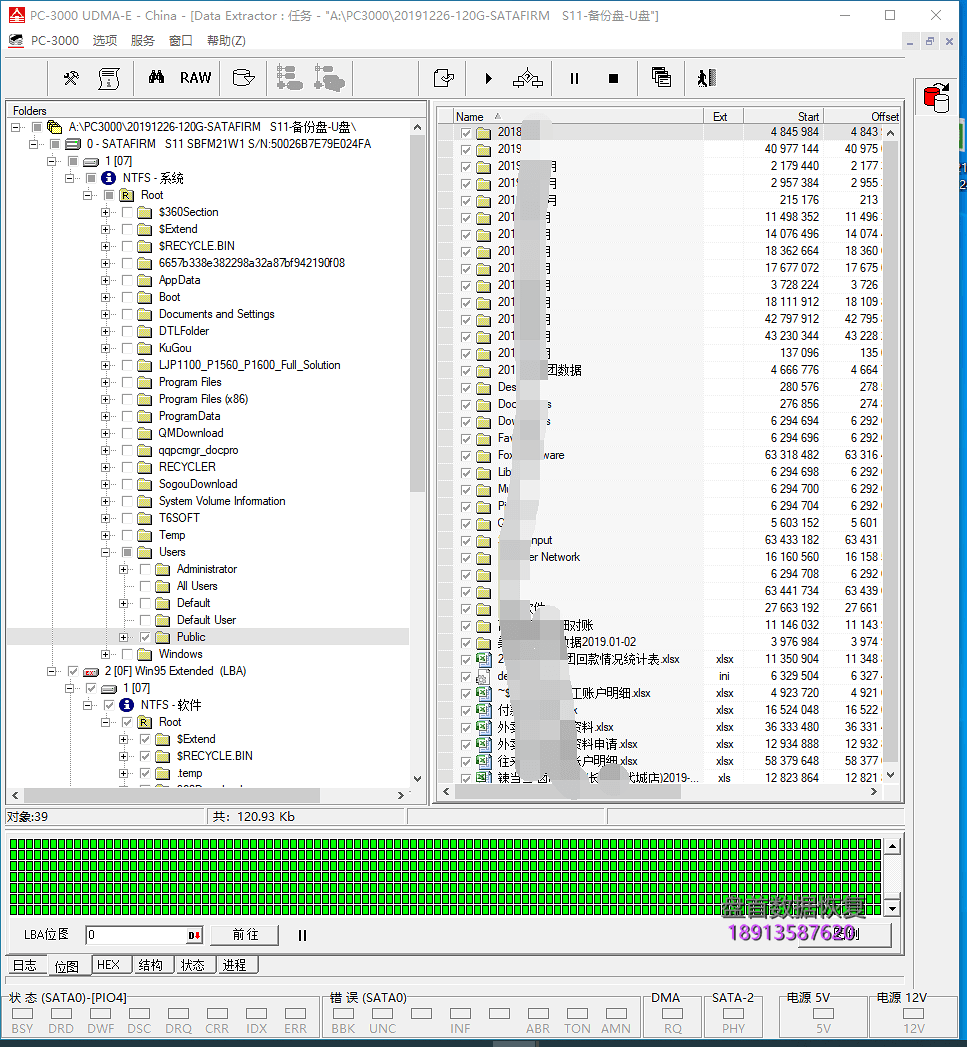967x1047 pixels.
Task: Expand the Program Files folder node
Action: click(x=105, y=383)
